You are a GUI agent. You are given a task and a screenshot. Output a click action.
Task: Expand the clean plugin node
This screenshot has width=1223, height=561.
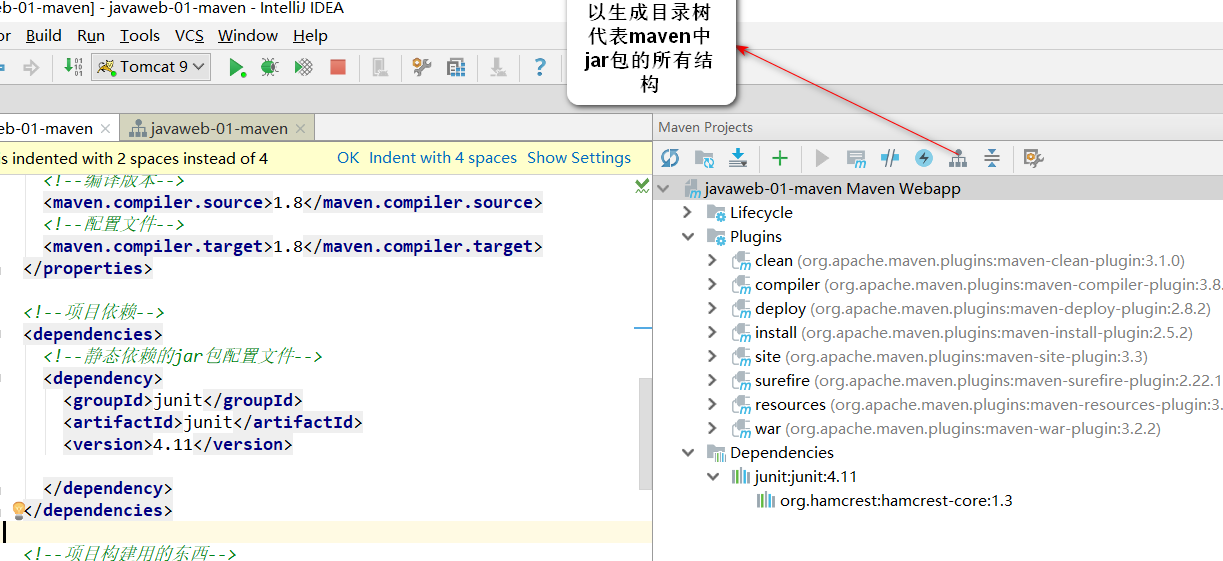(712, 260)
